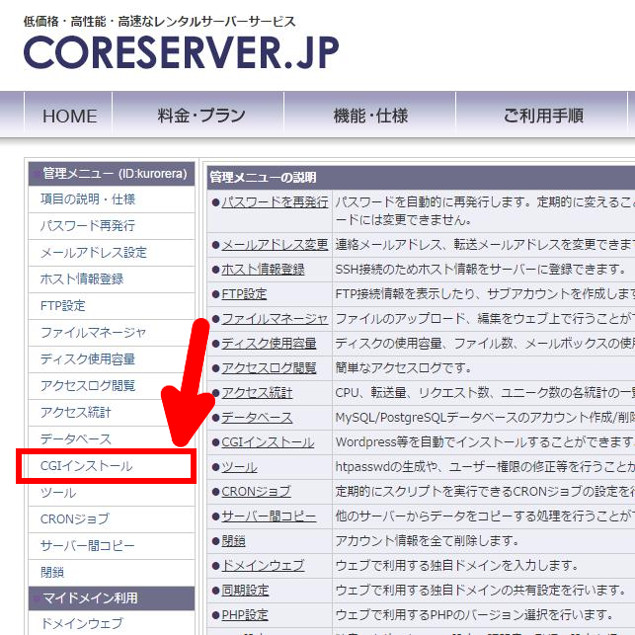
Task: Click description starting with ウェブで利用するPHP
Action: coord(474,615)
